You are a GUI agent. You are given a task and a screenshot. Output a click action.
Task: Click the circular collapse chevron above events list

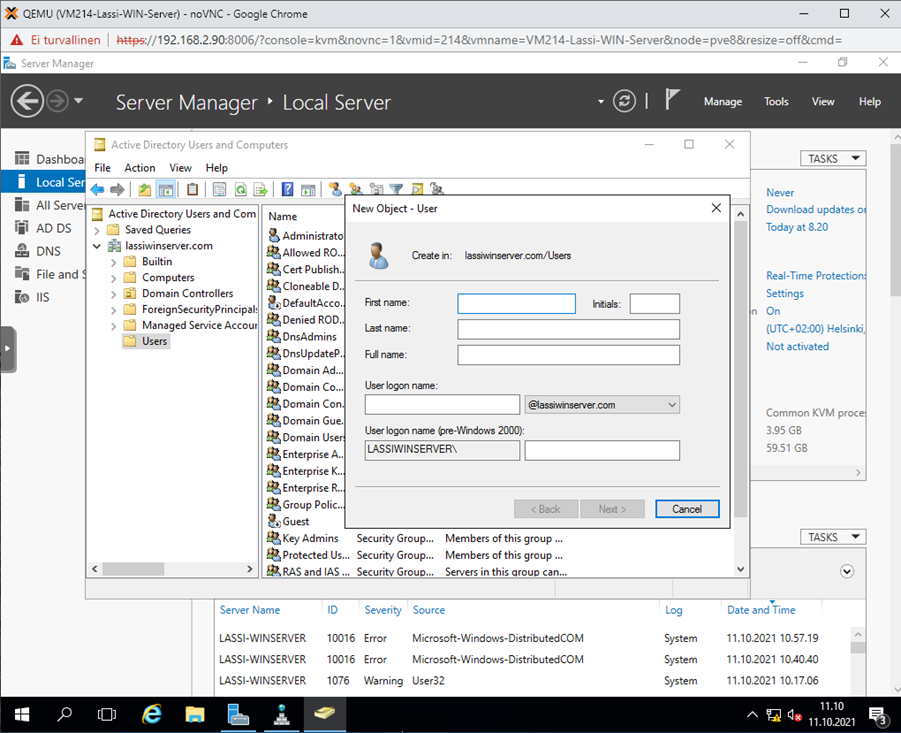pyautogui.click(x=846, y=571)
